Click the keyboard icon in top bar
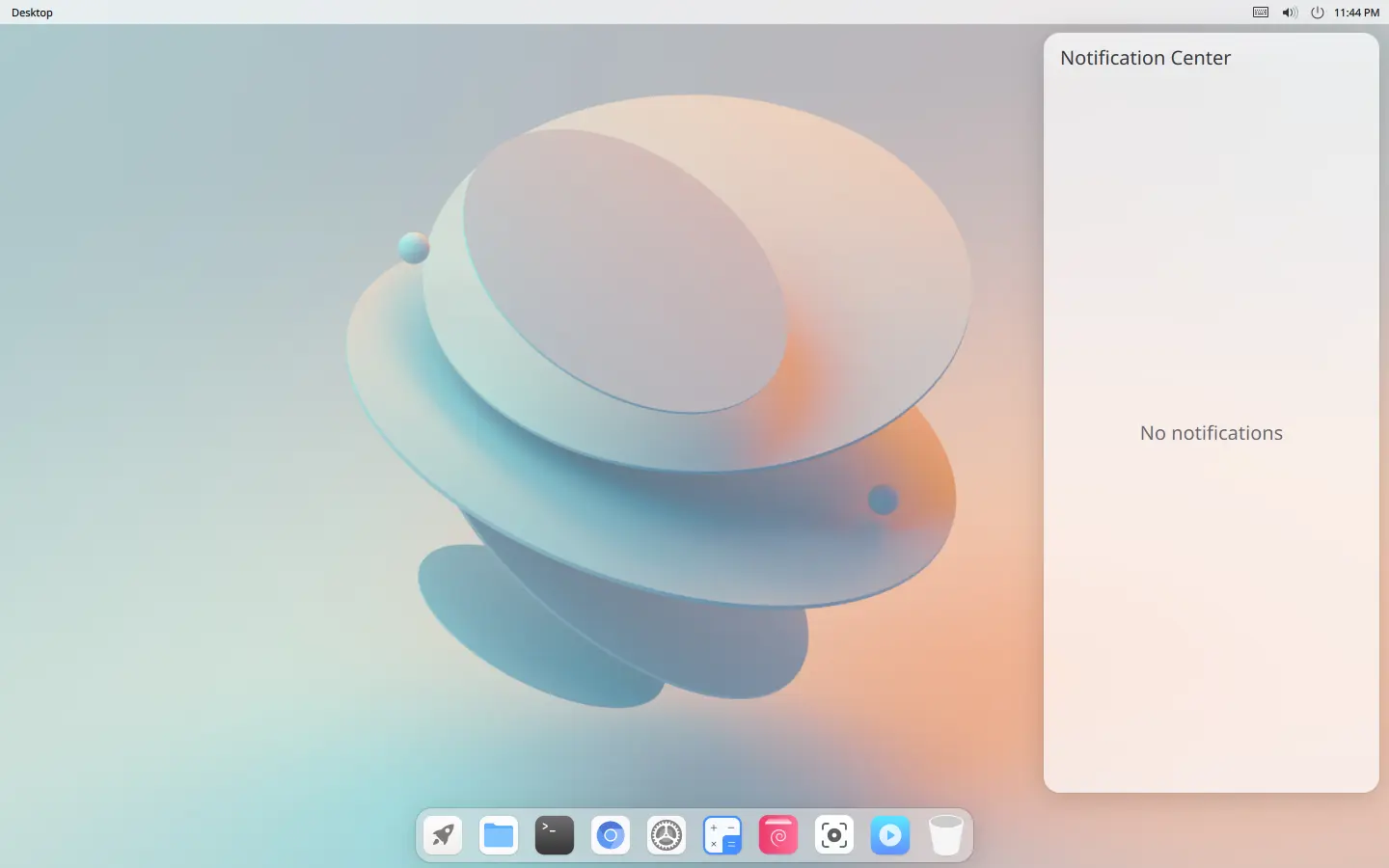This screenshot has height=868, width=1389. 1261,13
